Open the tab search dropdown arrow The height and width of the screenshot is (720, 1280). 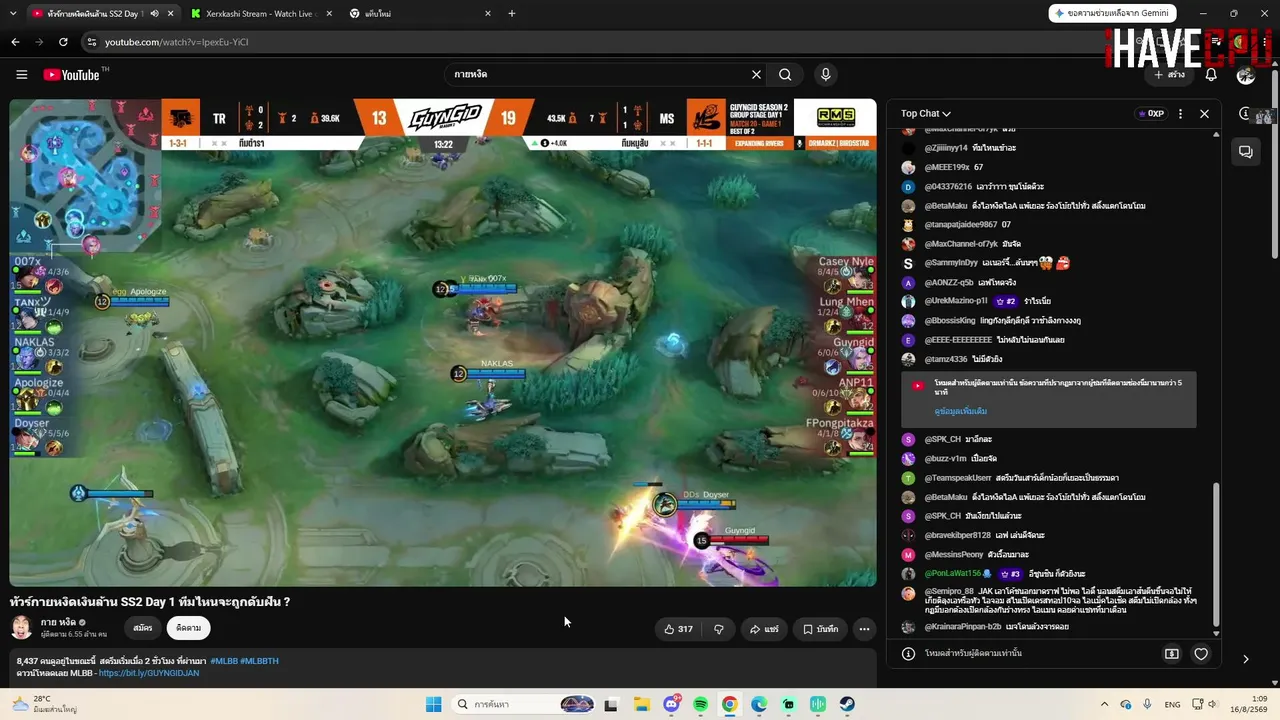tap(11, 14)
